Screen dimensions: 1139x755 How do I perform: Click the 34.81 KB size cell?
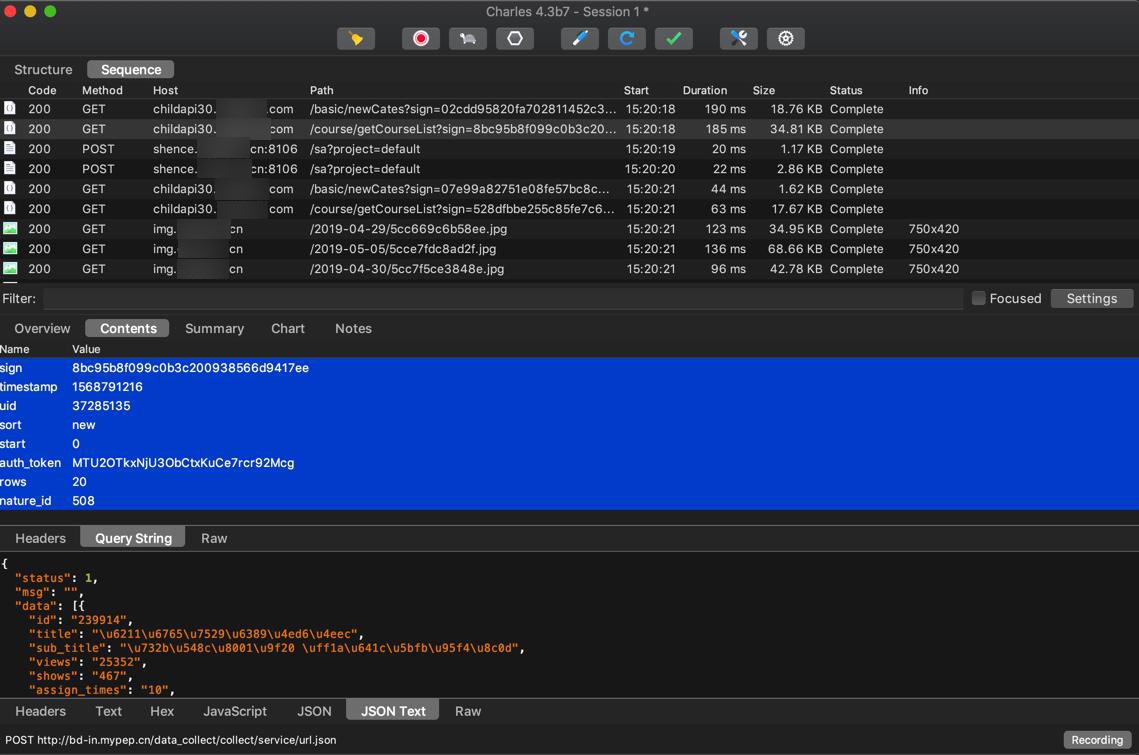click(x=795, y=129)
